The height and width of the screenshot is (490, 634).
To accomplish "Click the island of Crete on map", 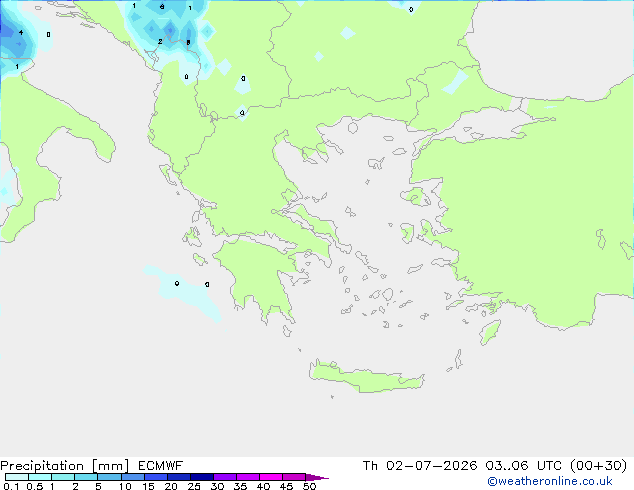I will pyautogui.click(x=366, y=377).
